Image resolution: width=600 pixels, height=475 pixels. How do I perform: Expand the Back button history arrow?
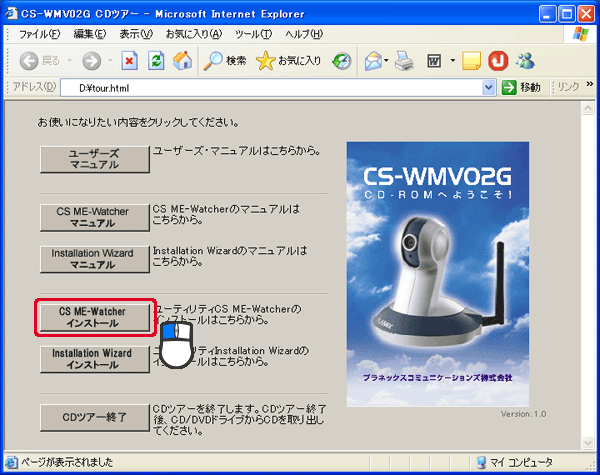(x=70, y=60)
